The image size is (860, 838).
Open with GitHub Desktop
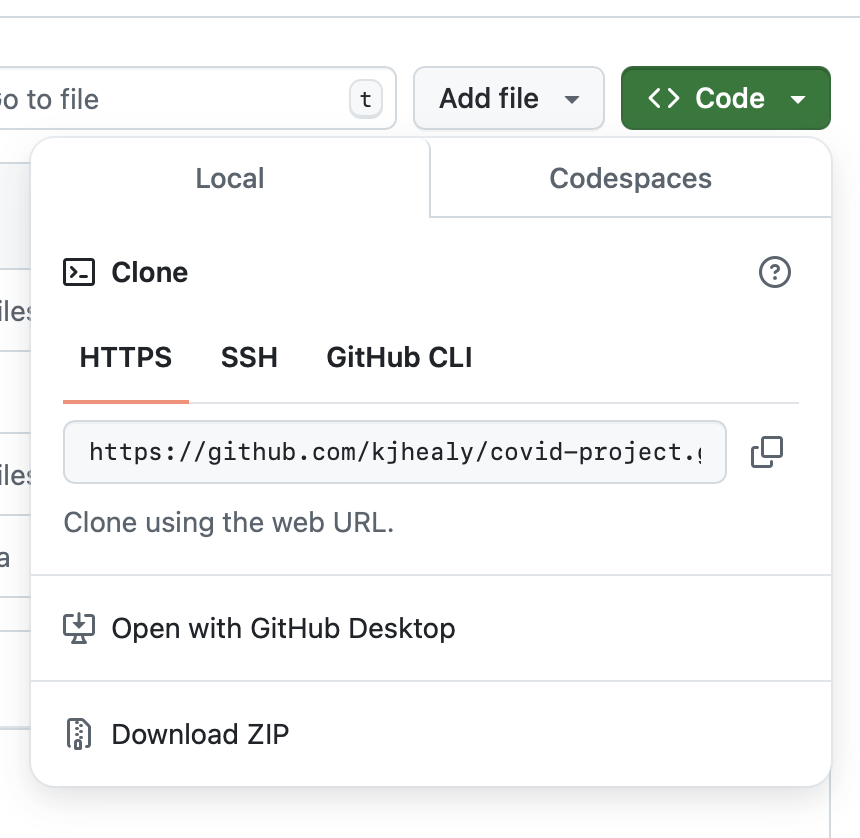(283, 628)
